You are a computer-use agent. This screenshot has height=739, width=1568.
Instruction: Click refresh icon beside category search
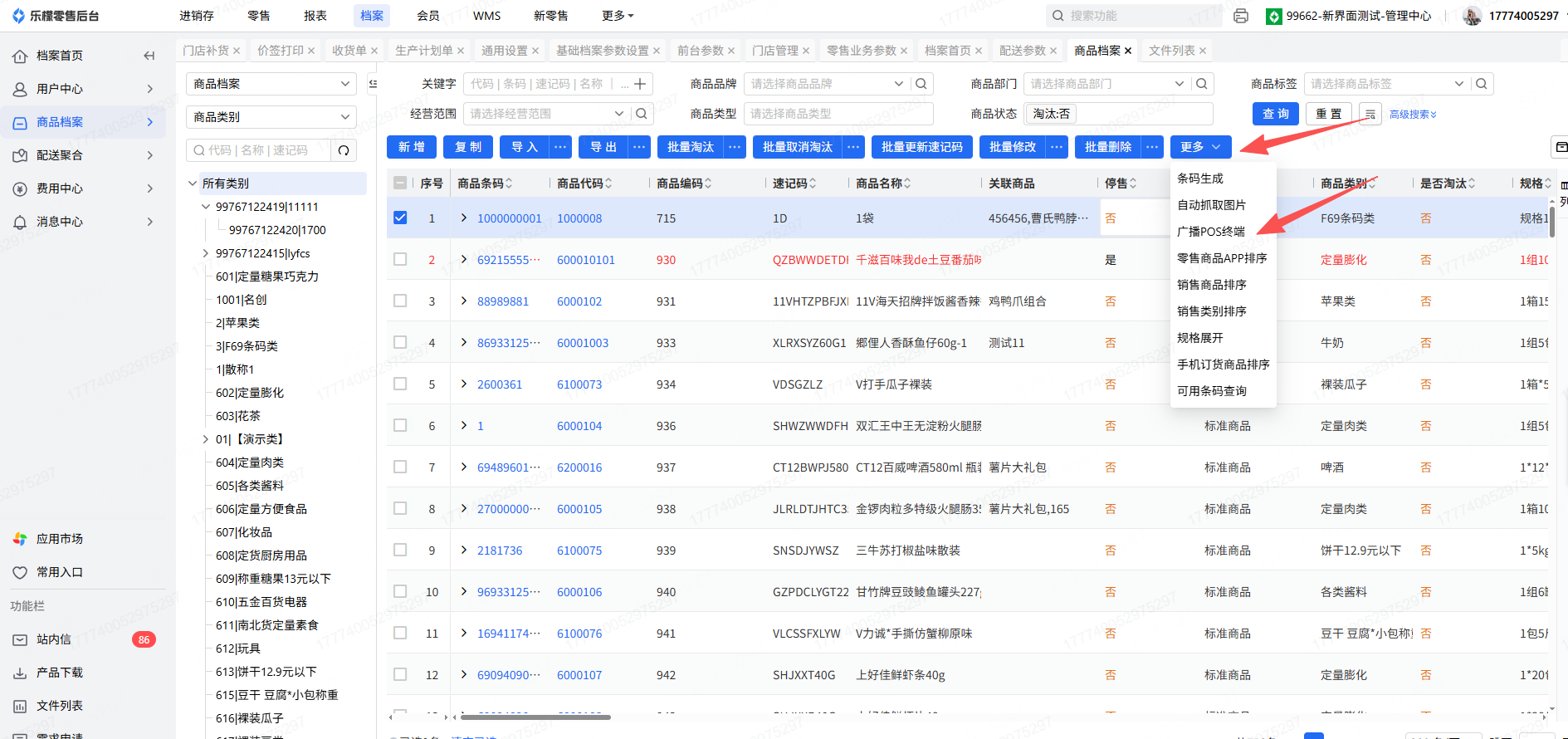click(344, 150)
